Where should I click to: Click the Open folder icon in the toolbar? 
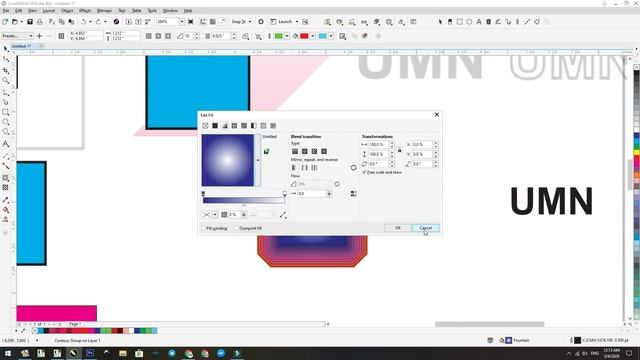[15, 22]
